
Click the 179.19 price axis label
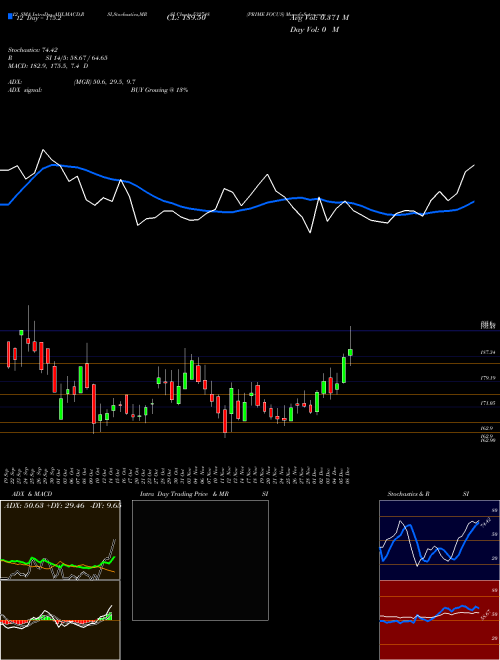coord(487,378)
